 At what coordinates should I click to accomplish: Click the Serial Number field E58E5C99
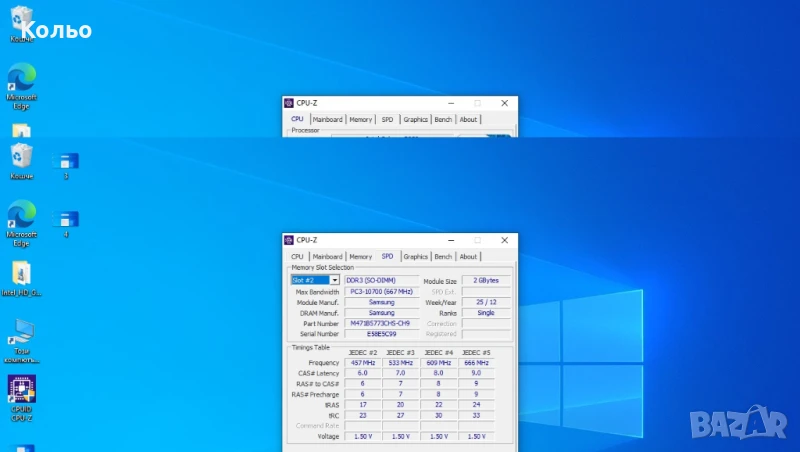click(x=378, y=334)
